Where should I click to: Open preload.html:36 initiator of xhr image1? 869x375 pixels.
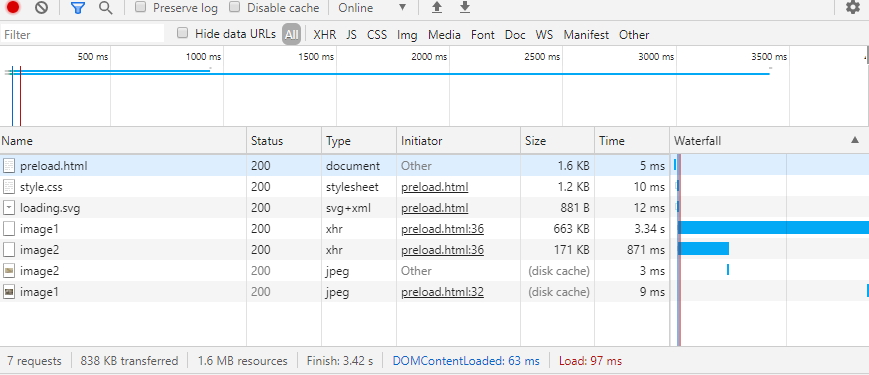[x=442, y=229]
